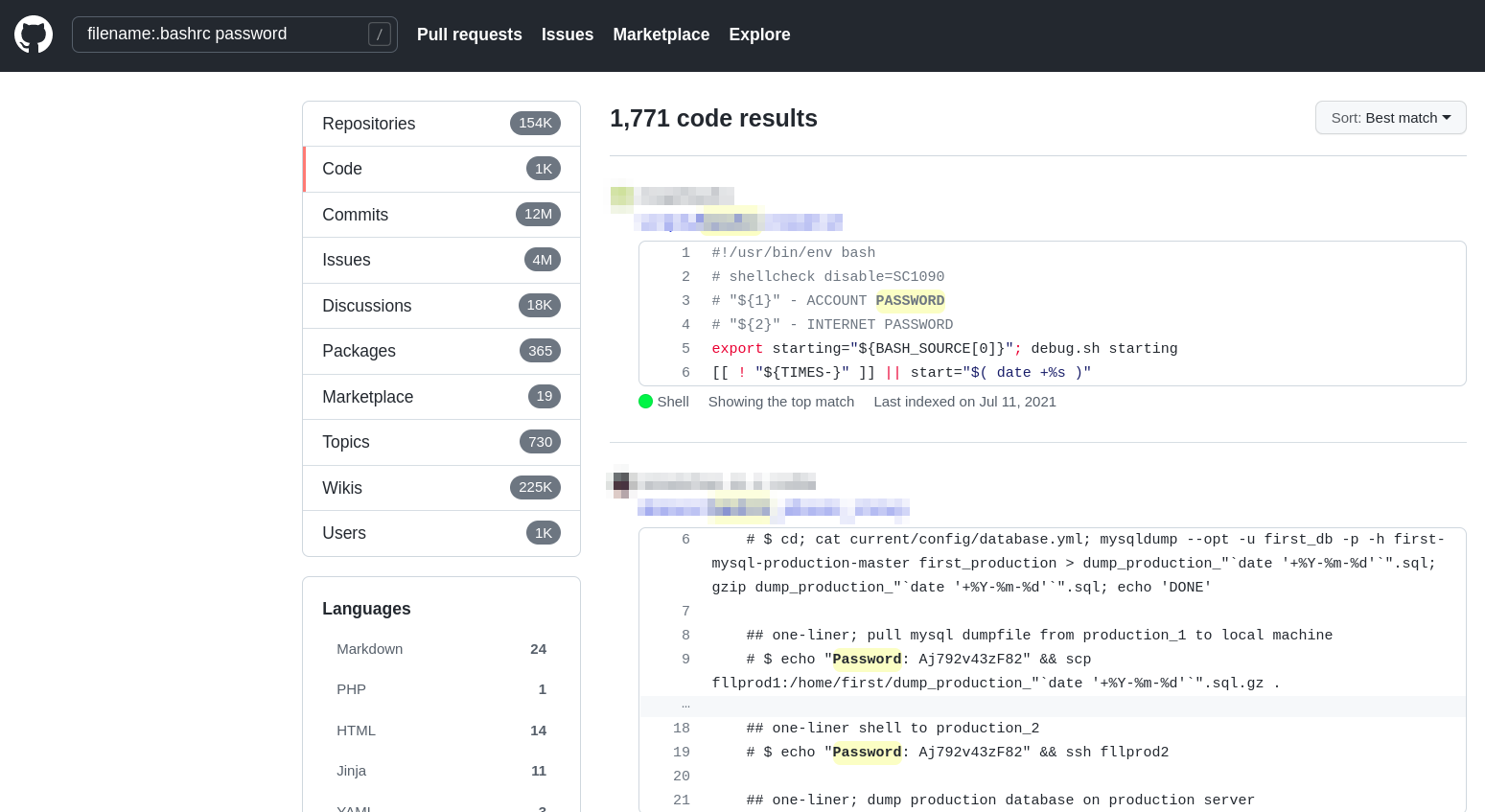Switch to Discussions results
Screen dimensions: 1485x812
click(x=442, y=306)
